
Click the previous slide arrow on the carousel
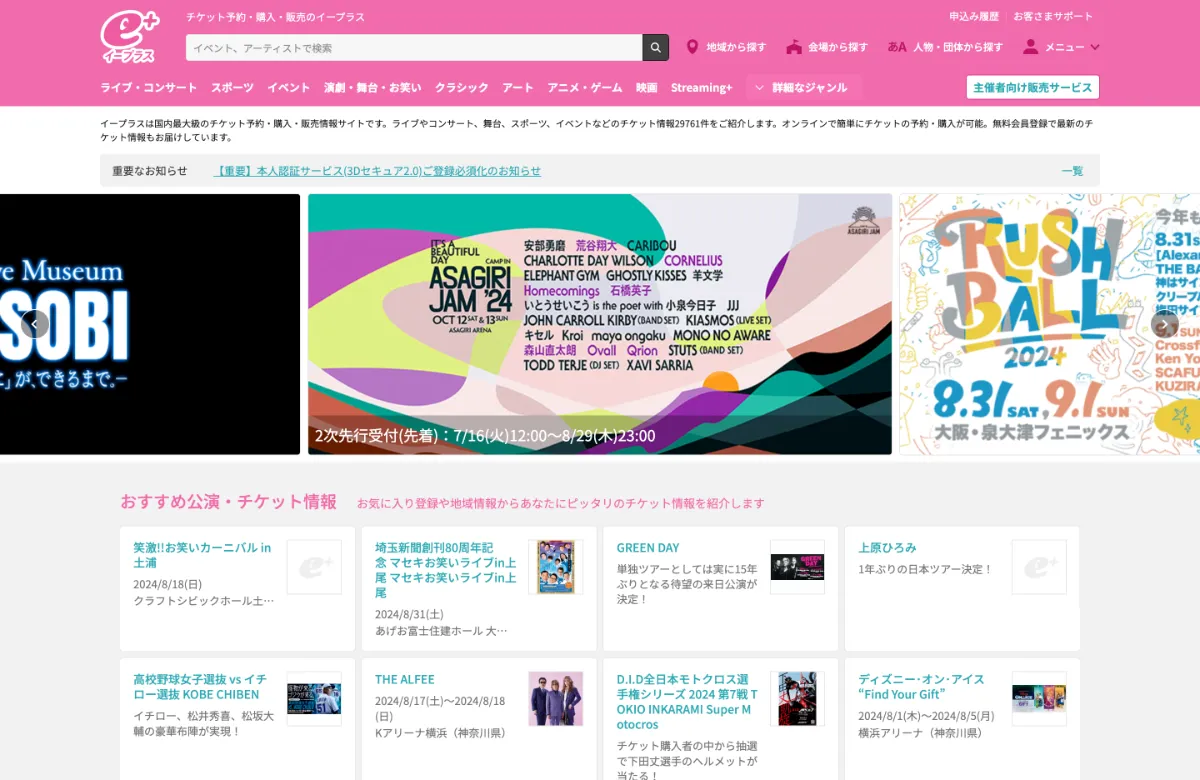(x=35, y=324)
